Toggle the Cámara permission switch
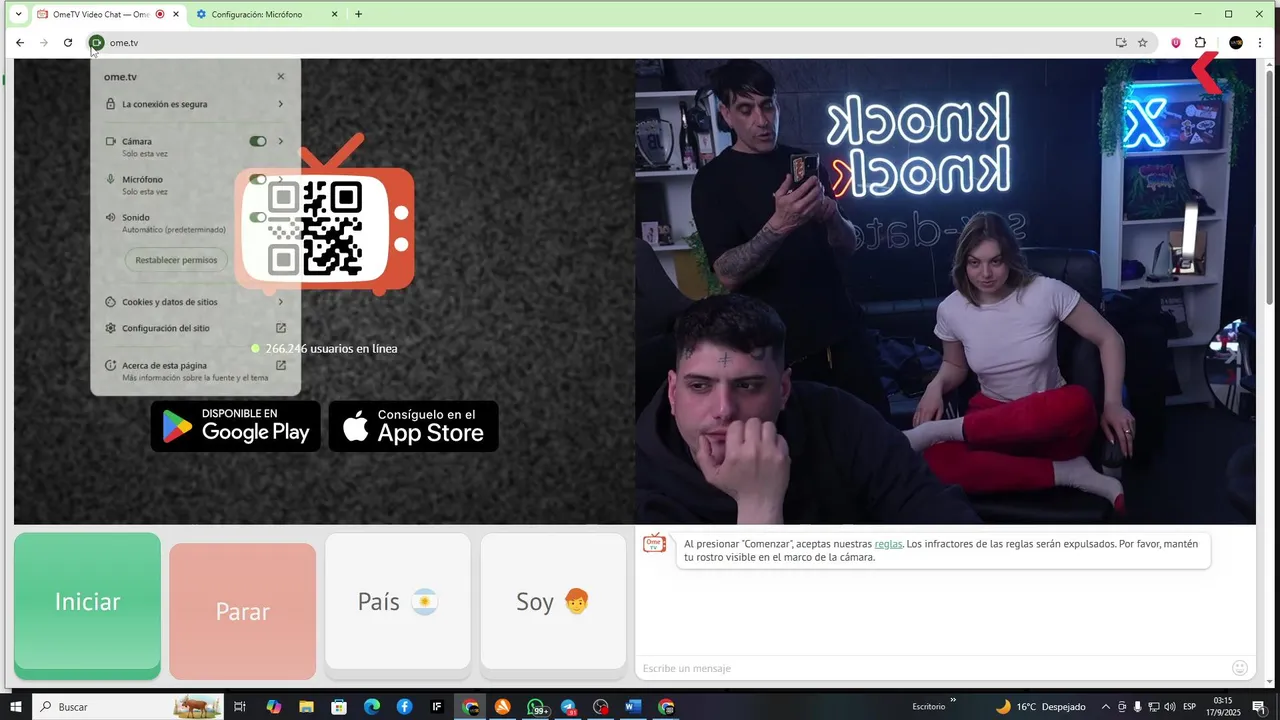Image resolution: width=1280 pixels, height=720 pixels. pyautogui.click(x=258, y=141)
